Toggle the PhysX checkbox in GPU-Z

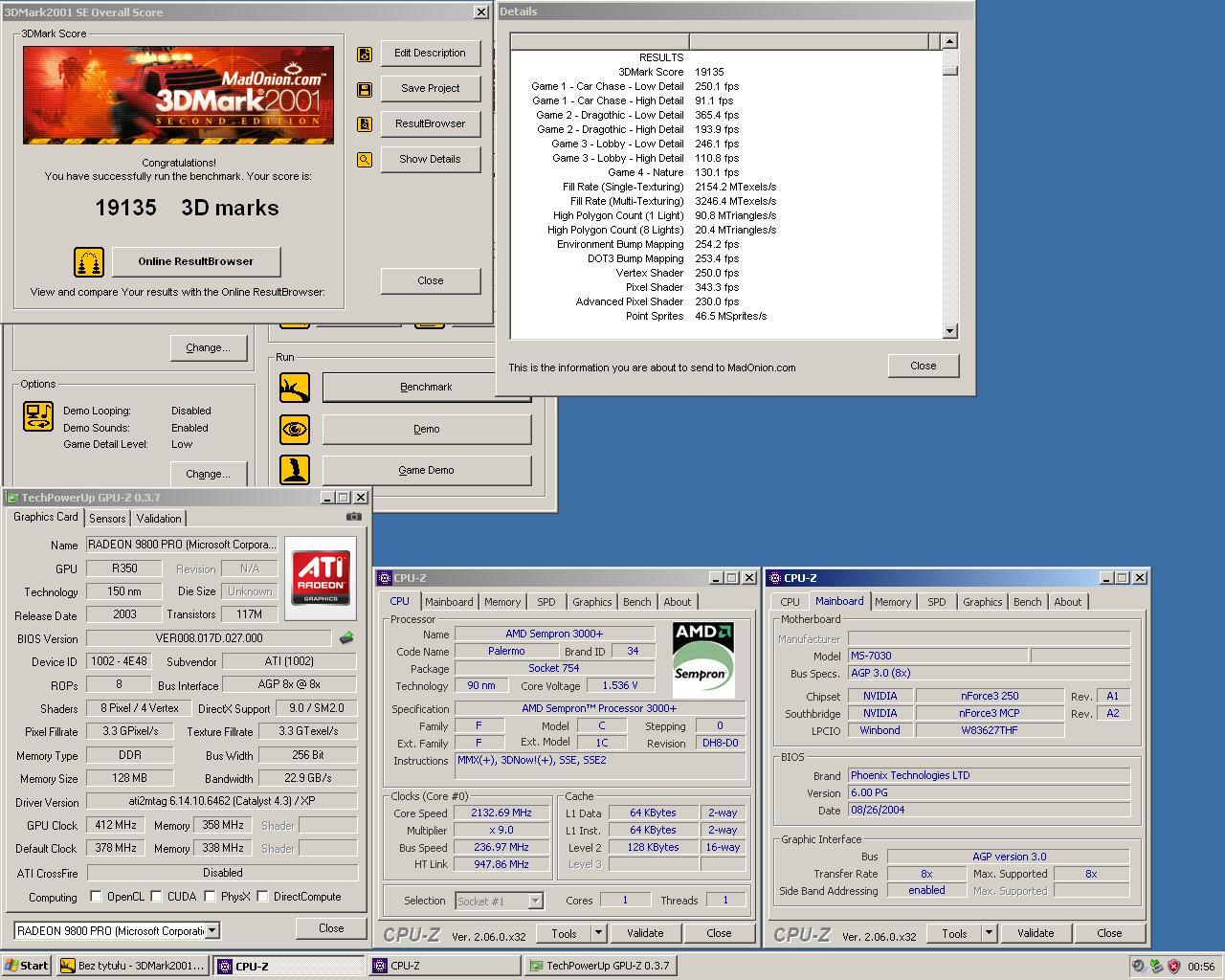point(210,897)
